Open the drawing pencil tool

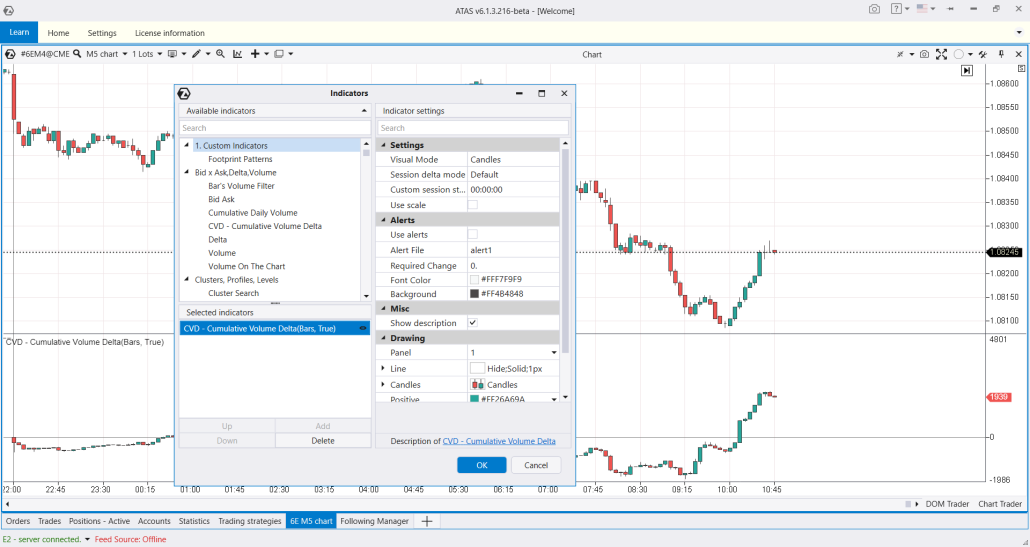[x=197, y=54]
